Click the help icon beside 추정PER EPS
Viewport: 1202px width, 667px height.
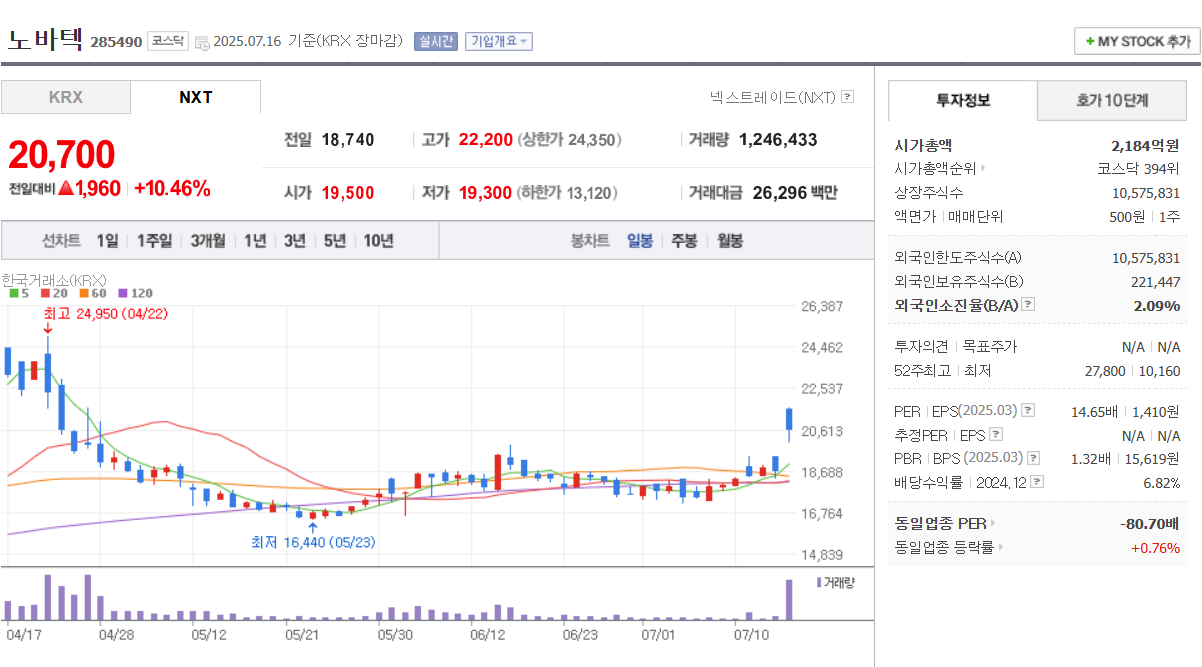click(996, 435)
